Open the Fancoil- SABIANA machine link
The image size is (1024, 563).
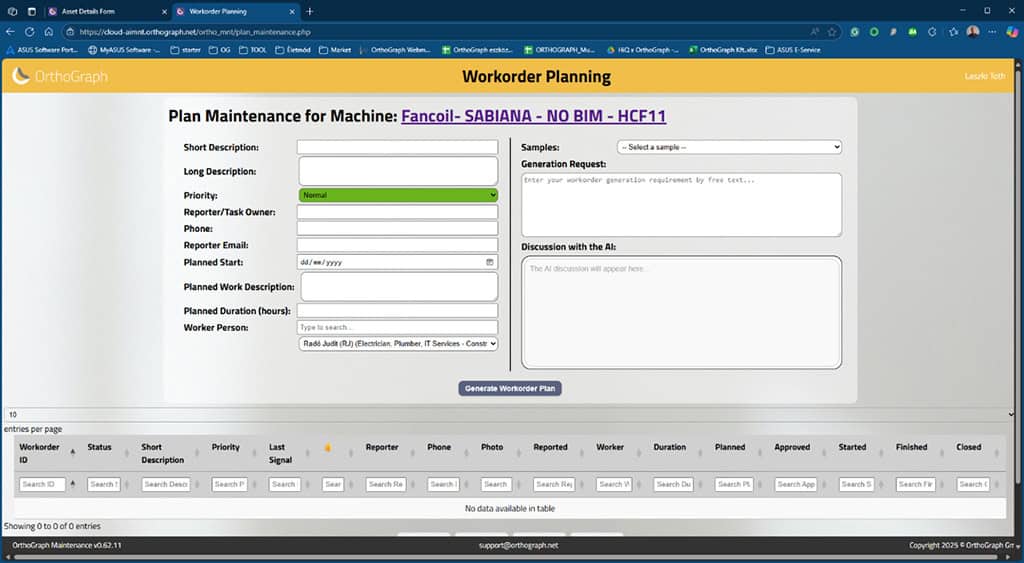(x=534, y=116)
